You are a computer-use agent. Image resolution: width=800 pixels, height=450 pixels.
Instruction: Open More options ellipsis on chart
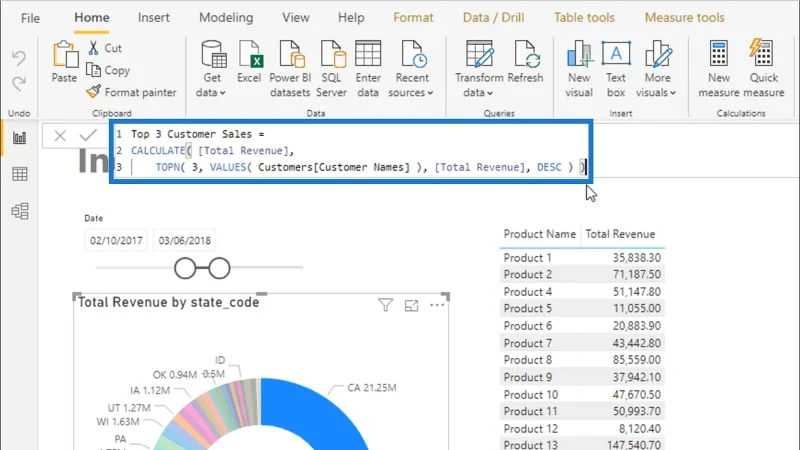pos(437,305)
